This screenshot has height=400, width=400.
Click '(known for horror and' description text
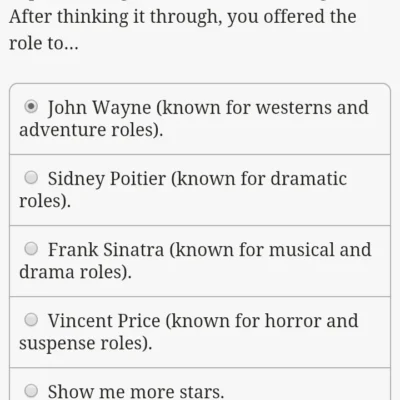[262, 321]
